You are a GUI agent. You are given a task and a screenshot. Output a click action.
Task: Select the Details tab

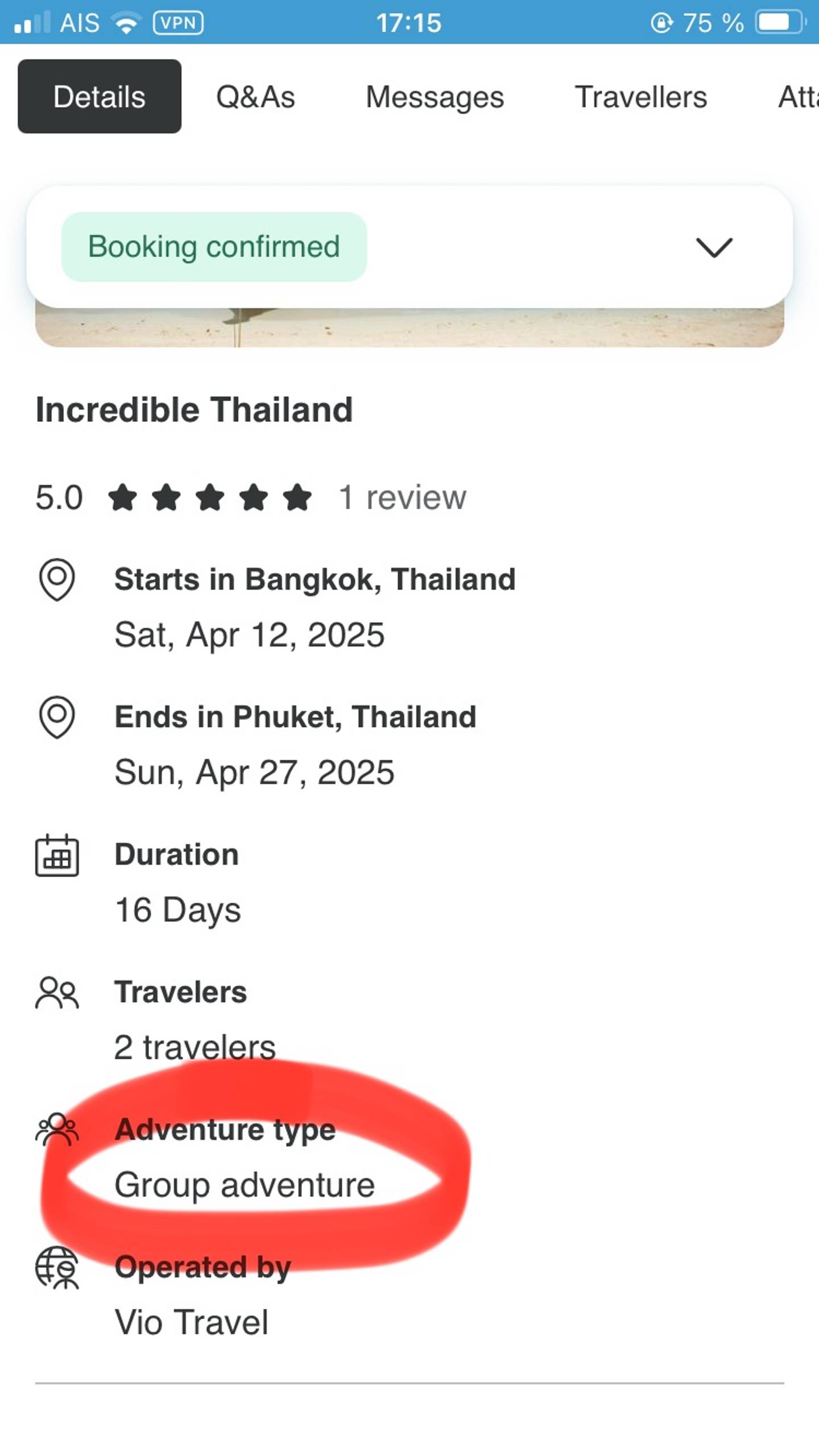(x=100, y=97)
